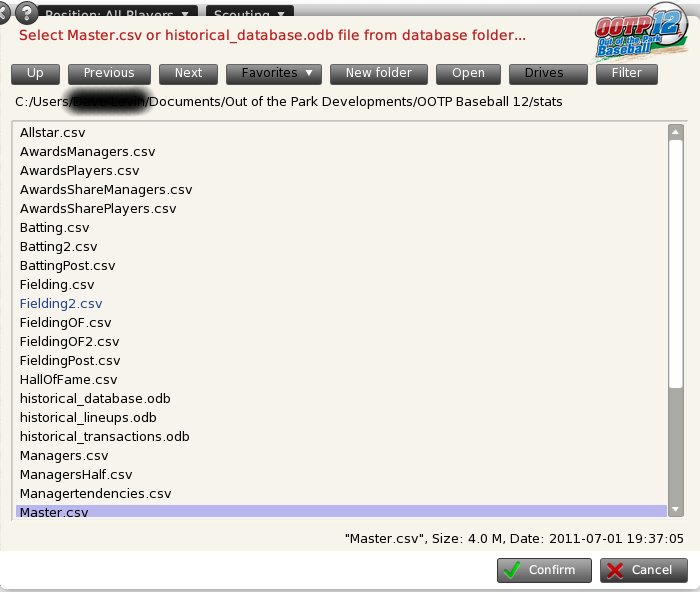The image size is (700, 592).
Task: Select Allstar.csv in the file list
Action: [x=341, y=133]
